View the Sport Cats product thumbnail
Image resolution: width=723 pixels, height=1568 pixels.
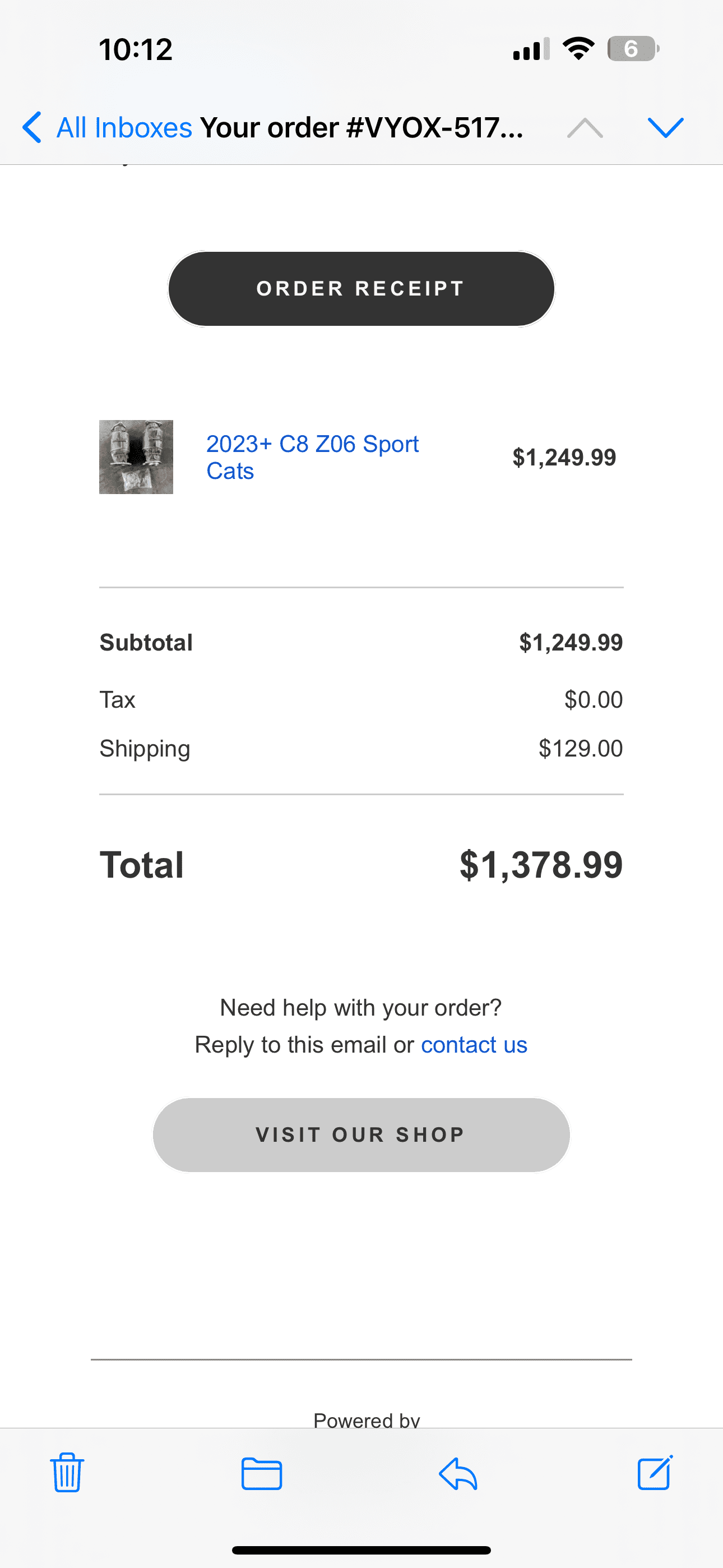pyautogui.click(x=136, y=457)
